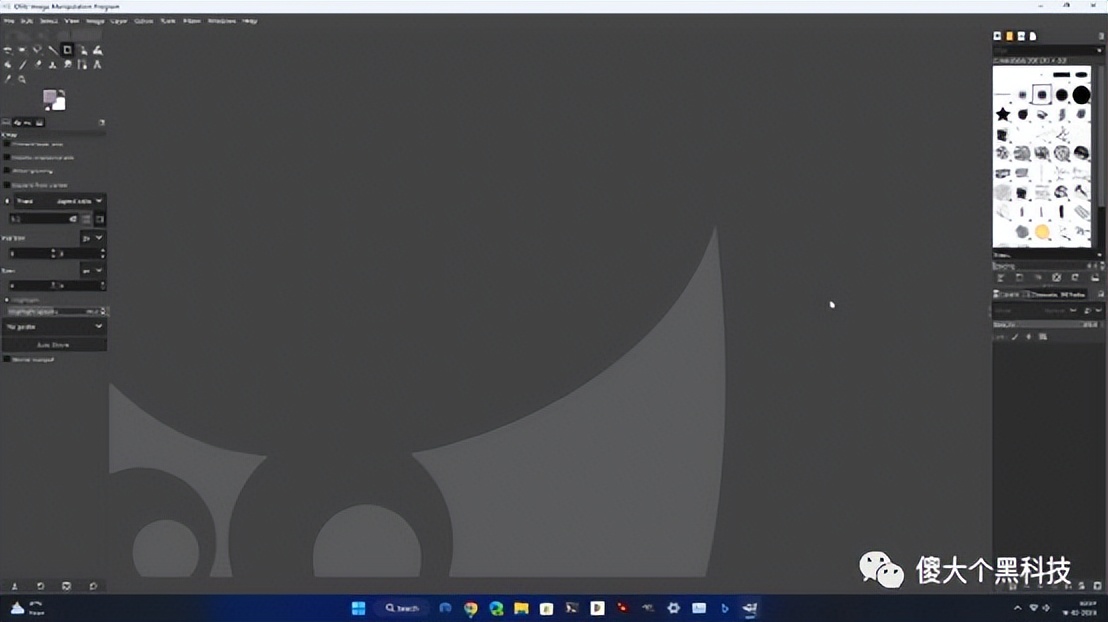This screenshot has width=1108, height=622.
Task: Open Google Chrome from the taskbar
Action: tap(470, 608)
